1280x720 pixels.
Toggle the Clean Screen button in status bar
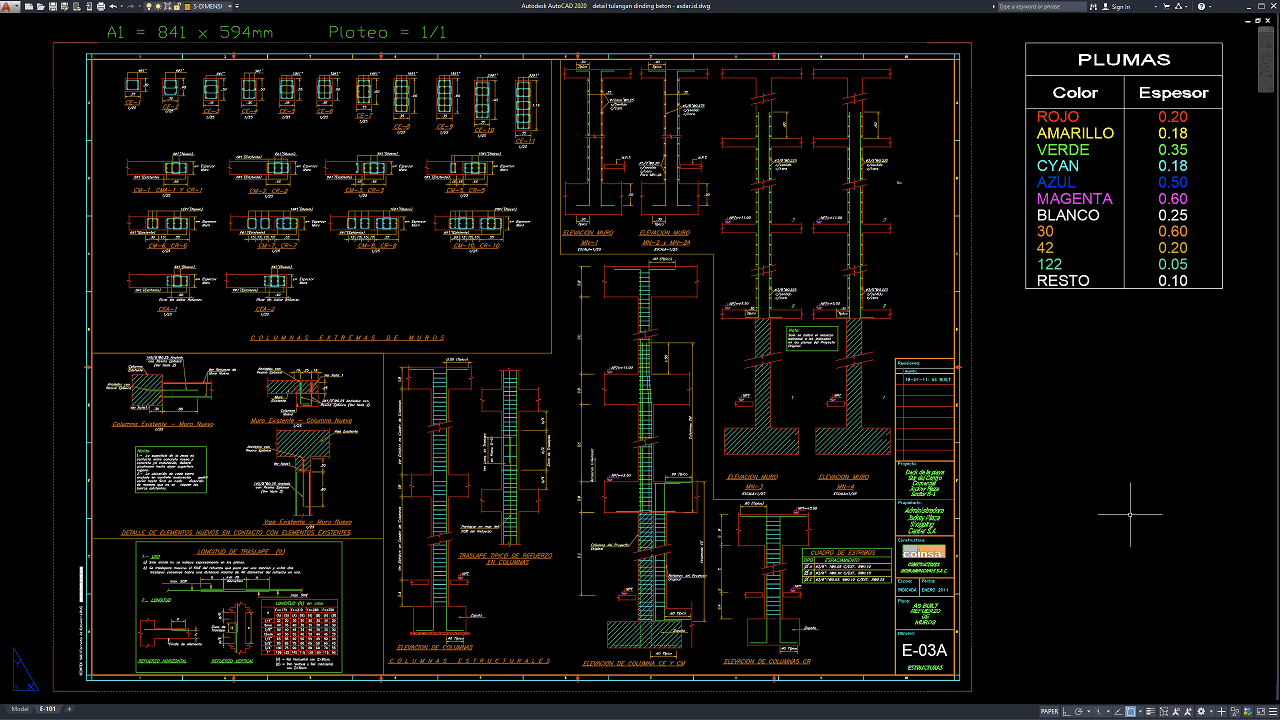click(x=1261, y=711)
